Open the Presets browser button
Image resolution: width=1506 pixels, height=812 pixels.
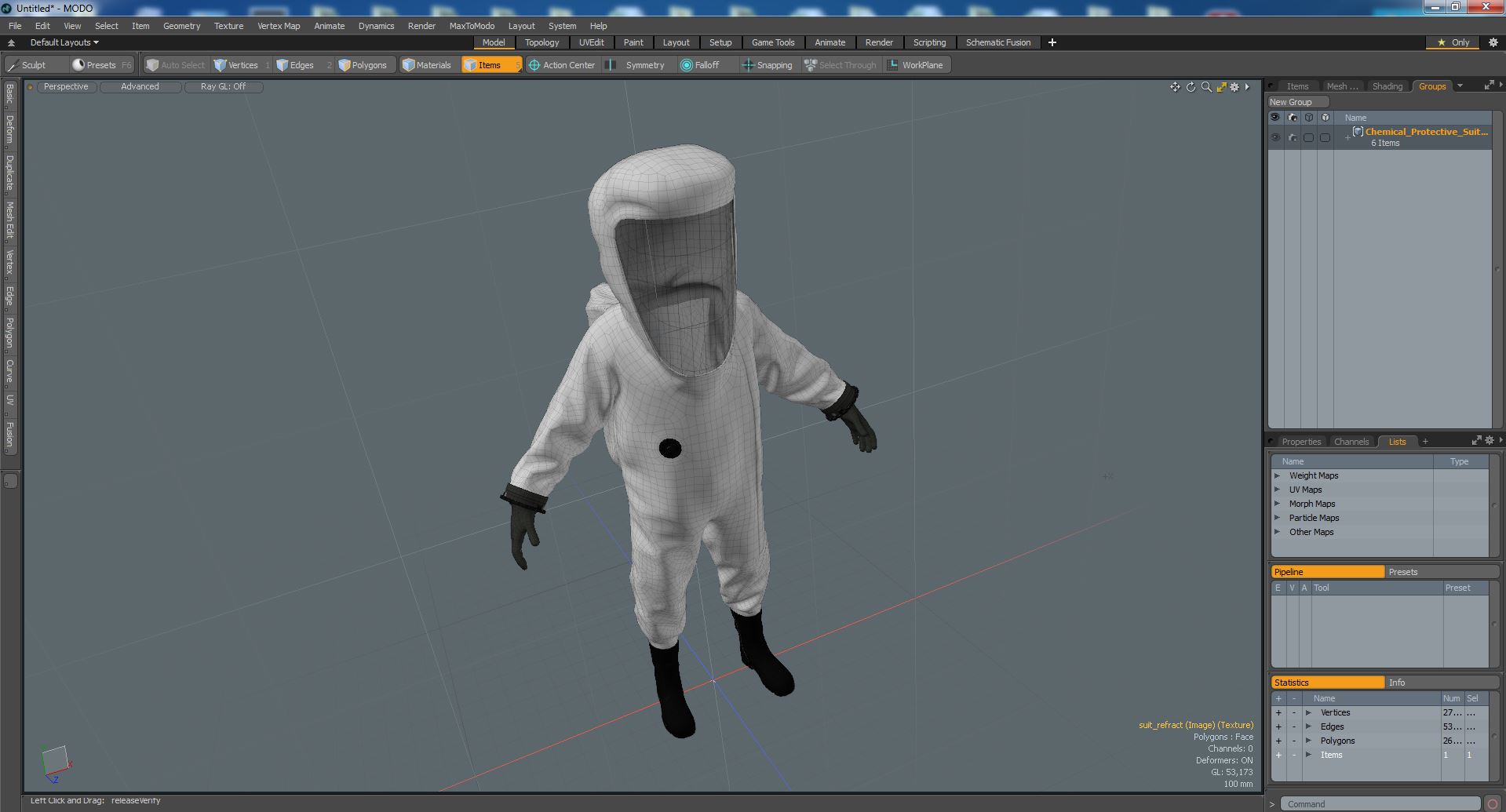coord(101,65)
